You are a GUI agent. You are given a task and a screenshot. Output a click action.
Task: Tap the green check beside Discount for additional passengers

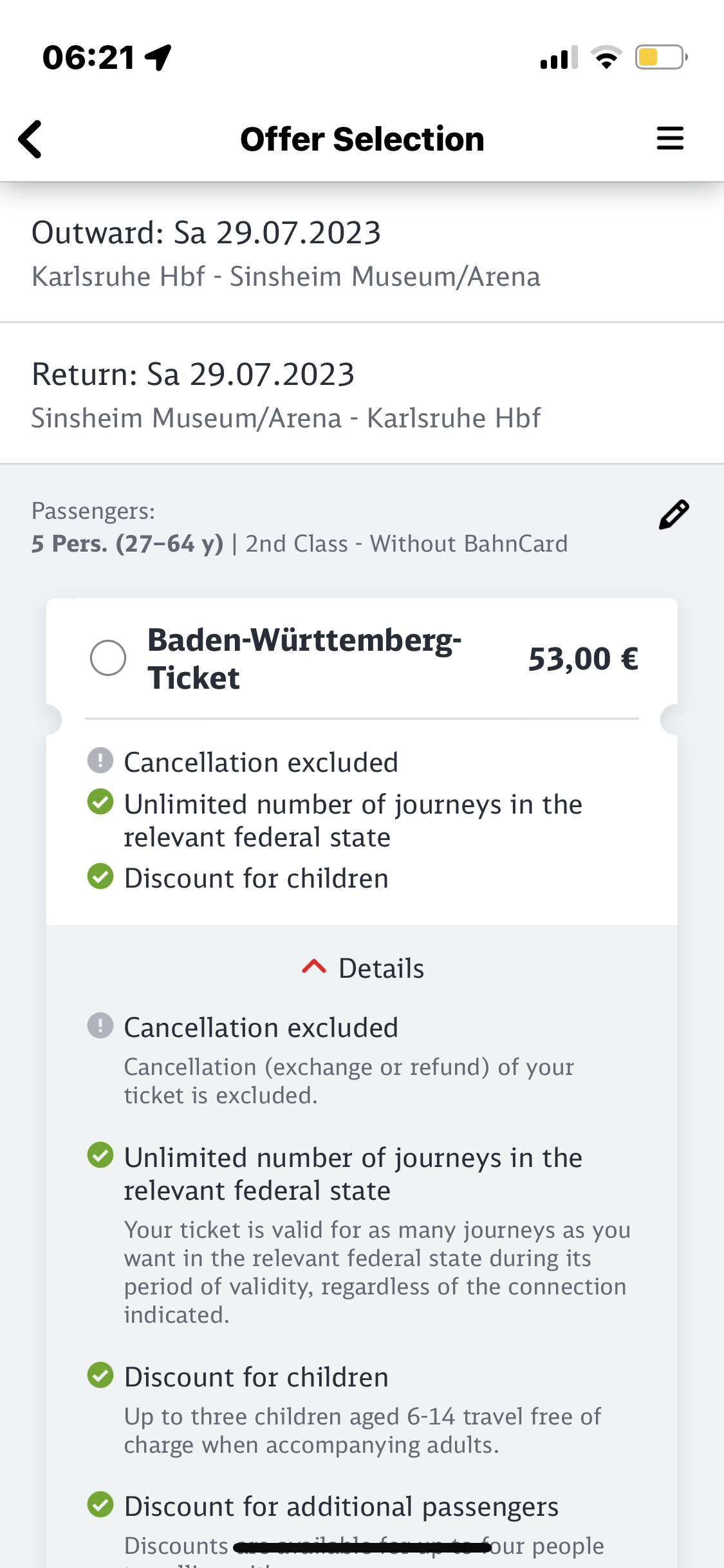click(x=100, y=1504)
